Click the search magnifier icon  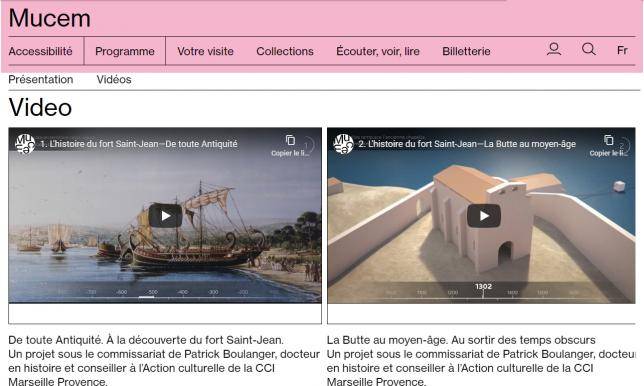pyautogui.click(x=589, y=49)
